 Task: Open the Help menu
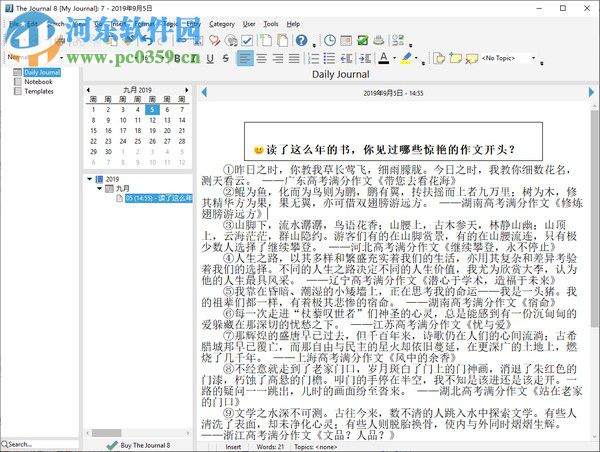point(293,24)
